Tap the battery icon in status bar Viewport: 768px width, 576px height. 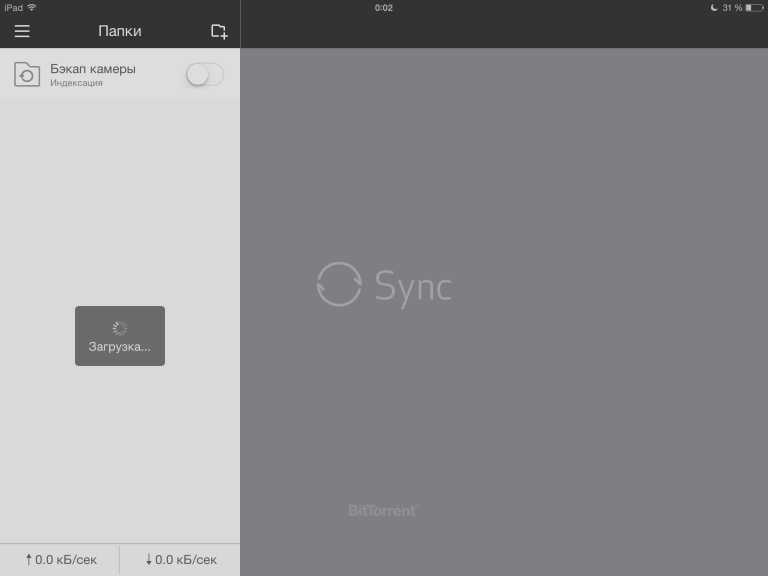pyautogui.click(x=755, y=8)
